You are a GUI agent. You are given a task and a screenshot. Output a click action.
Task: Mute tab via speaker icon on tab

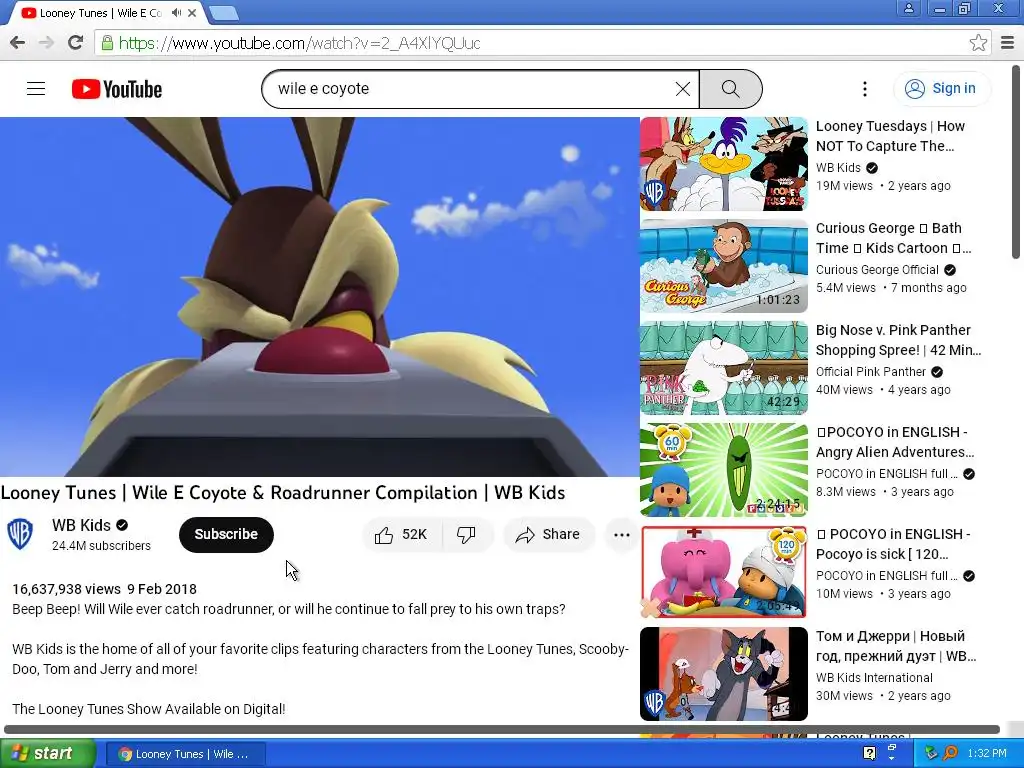coord(176,12)
